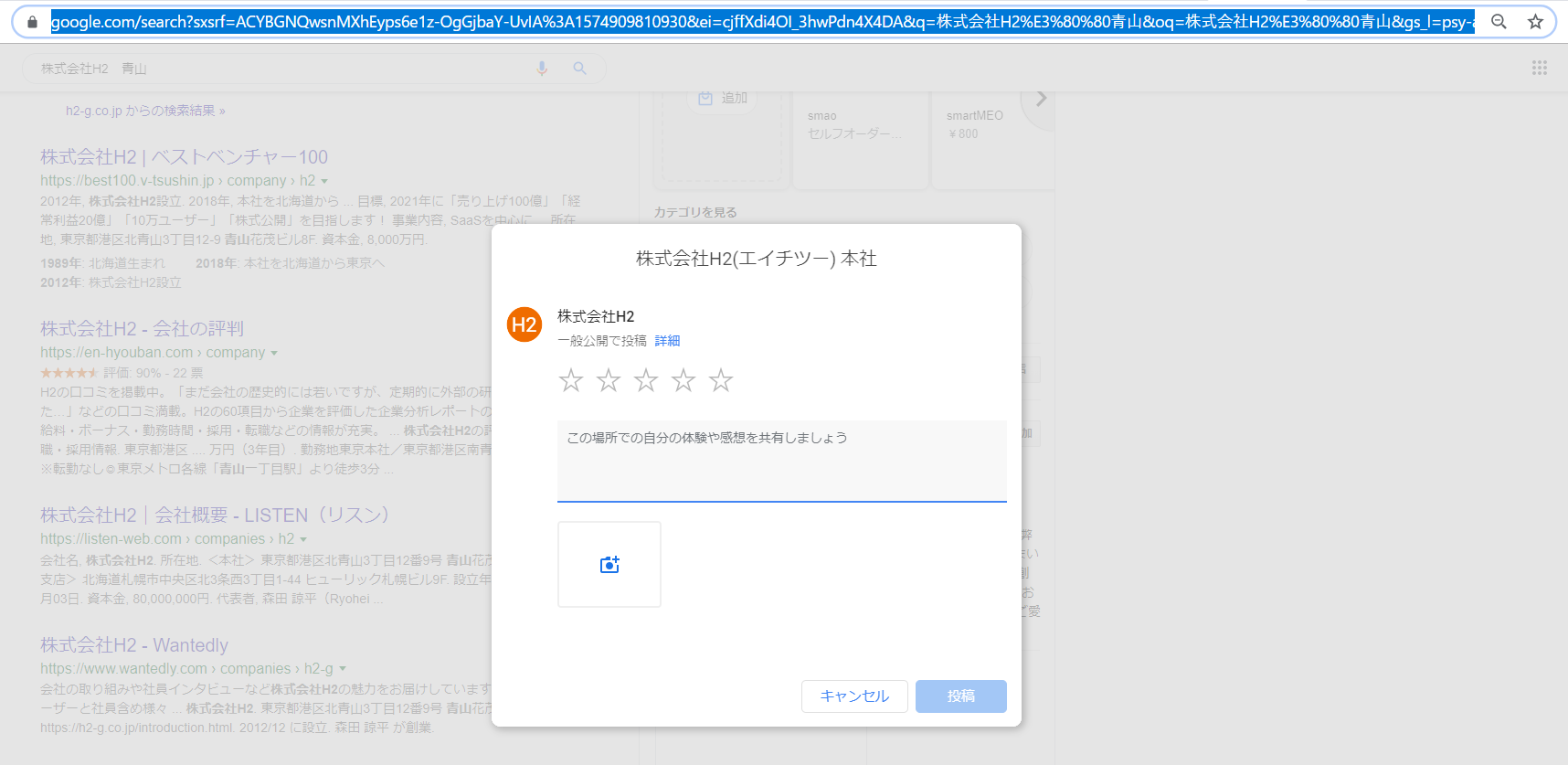Click the URL in the address bar
This screenshot has width=1568, height=765.
761,22
